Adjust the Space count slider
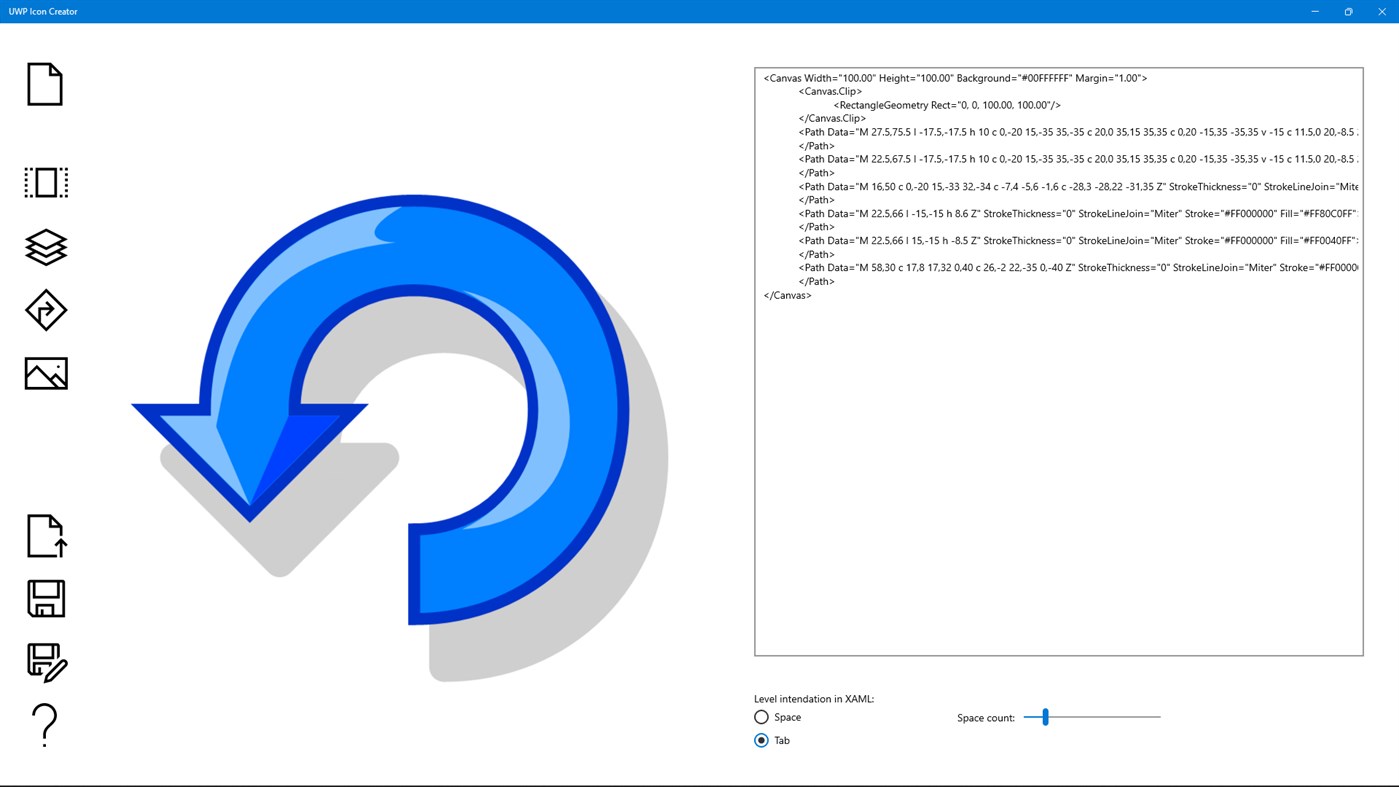1399x787 pixels. point(1046,717)
